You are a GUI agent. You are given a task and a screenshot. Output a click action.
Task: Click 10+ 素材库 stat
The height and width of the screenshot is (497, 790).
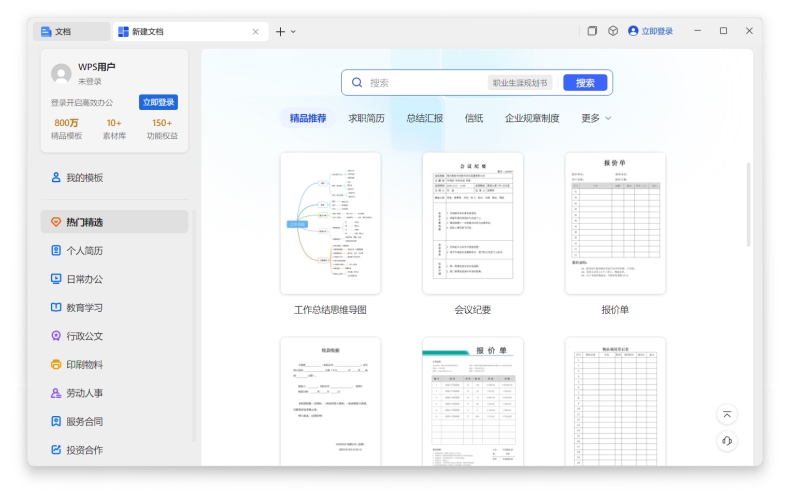114,129
